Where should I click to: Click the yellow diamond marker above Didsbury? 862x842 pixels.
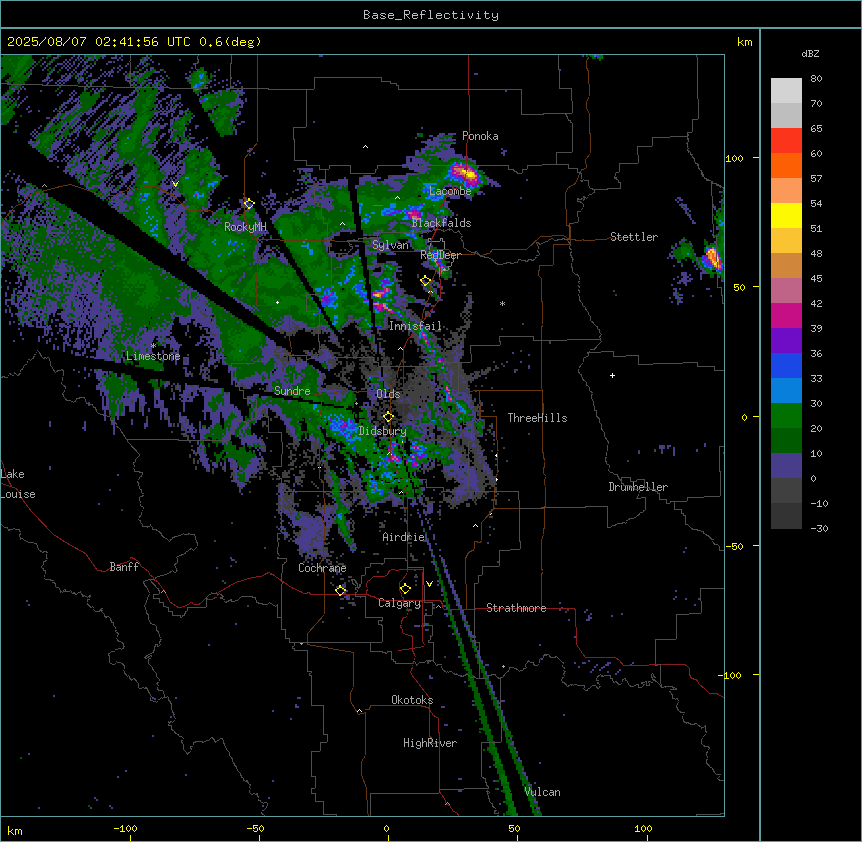(x=388, y=417)
